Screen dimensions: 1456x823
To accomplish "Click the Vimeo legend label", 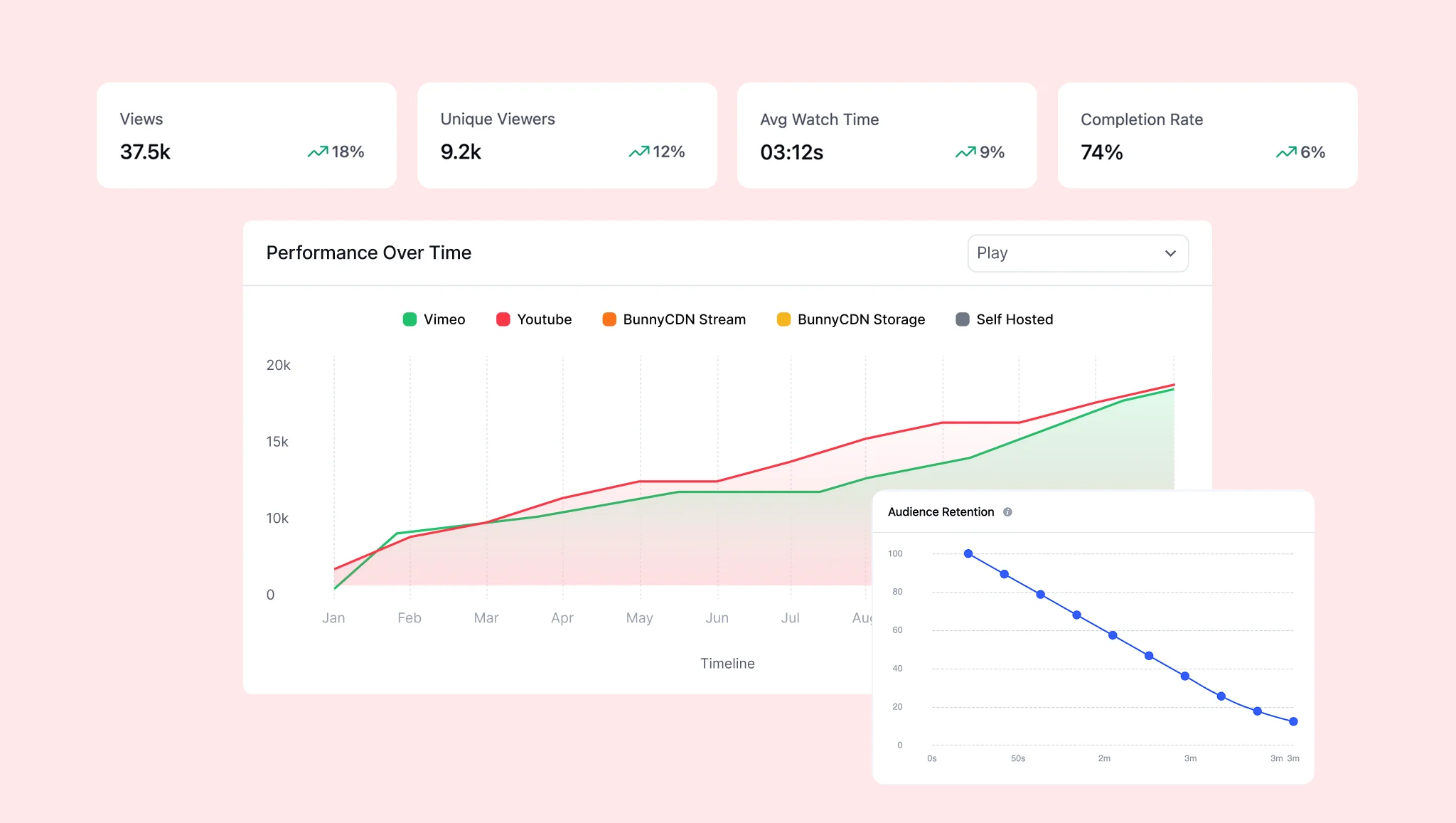I will click(x=444, y=319).
